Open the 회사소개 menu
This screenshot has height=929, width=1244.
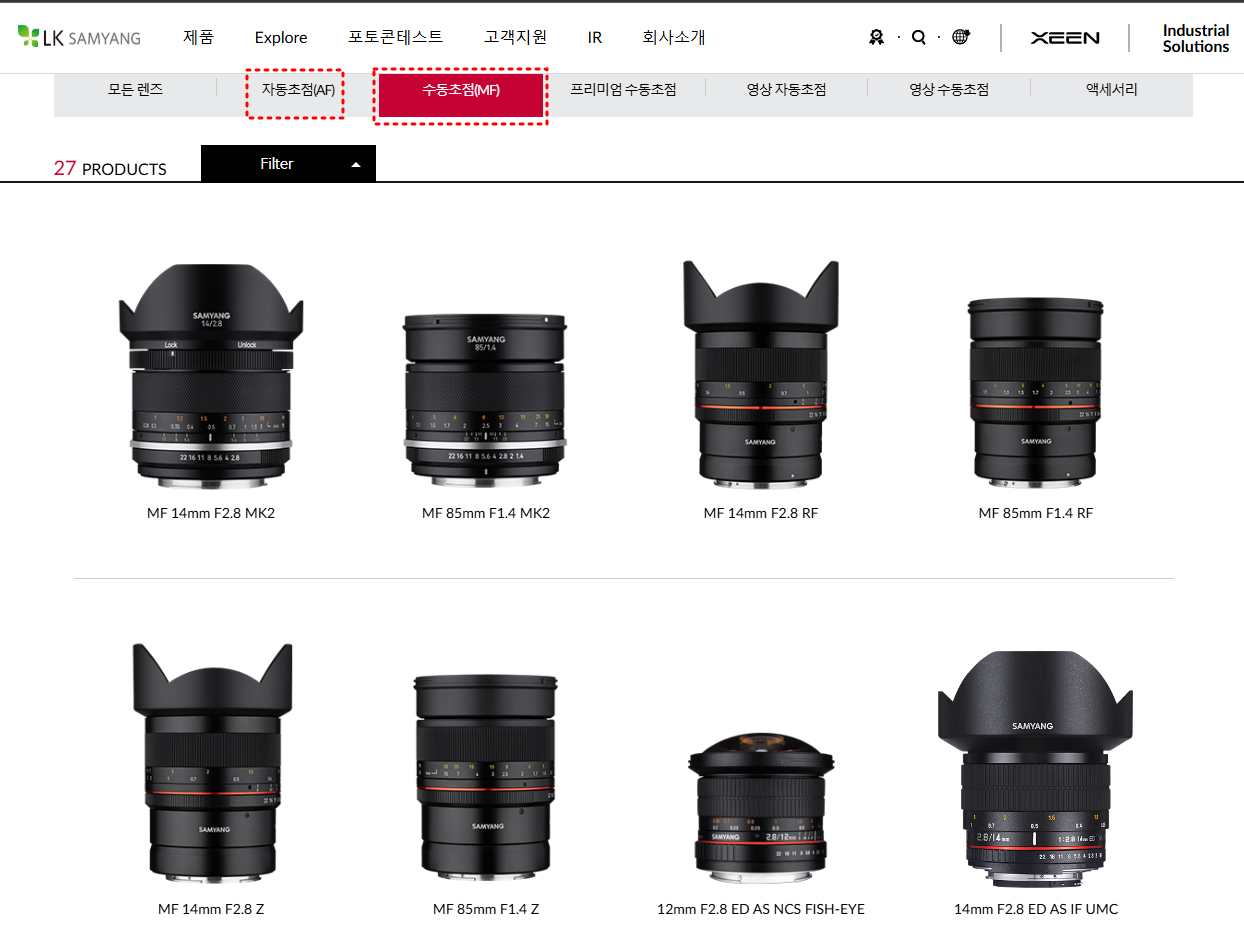click(673, 37)
